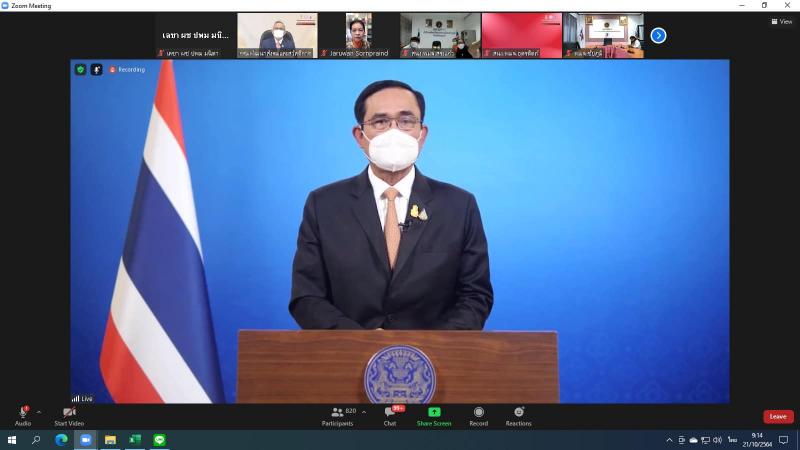Image resolution: width=800 pixels, height=450 pixels.
Task: Show hidden system tray icons
Action: coord(669,440)
